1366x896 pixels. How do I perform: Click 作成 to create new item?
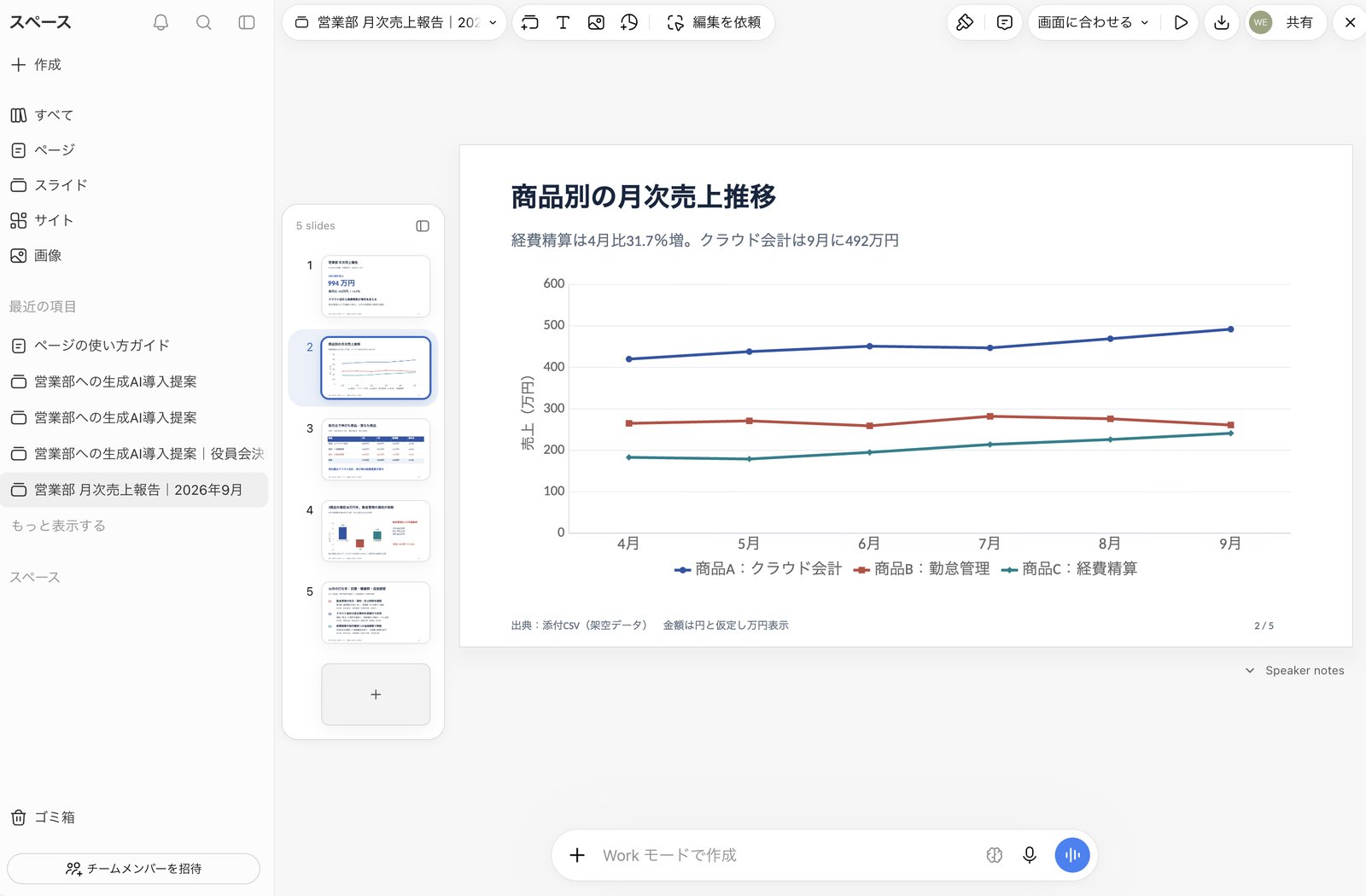[35, 64]
